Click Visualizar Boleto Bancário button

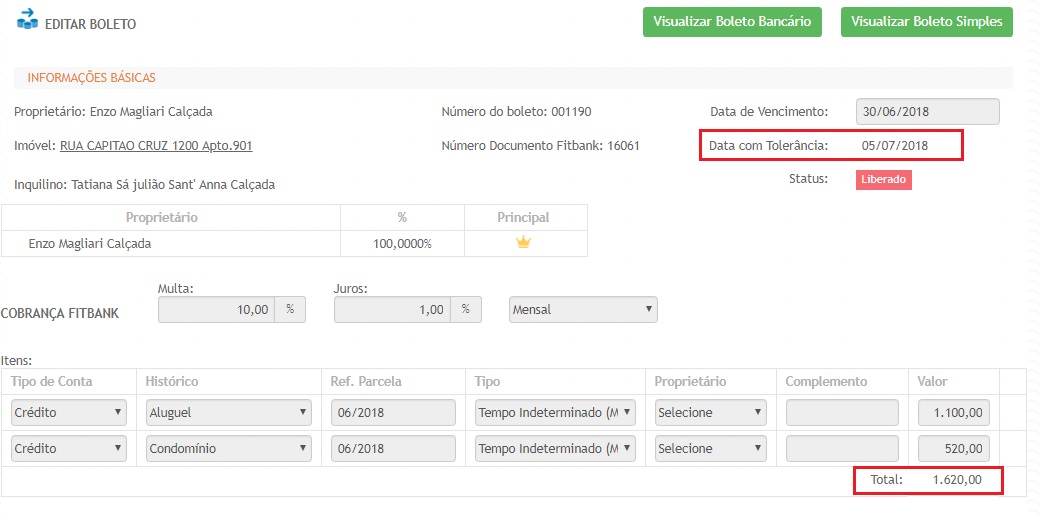[732, 21]
